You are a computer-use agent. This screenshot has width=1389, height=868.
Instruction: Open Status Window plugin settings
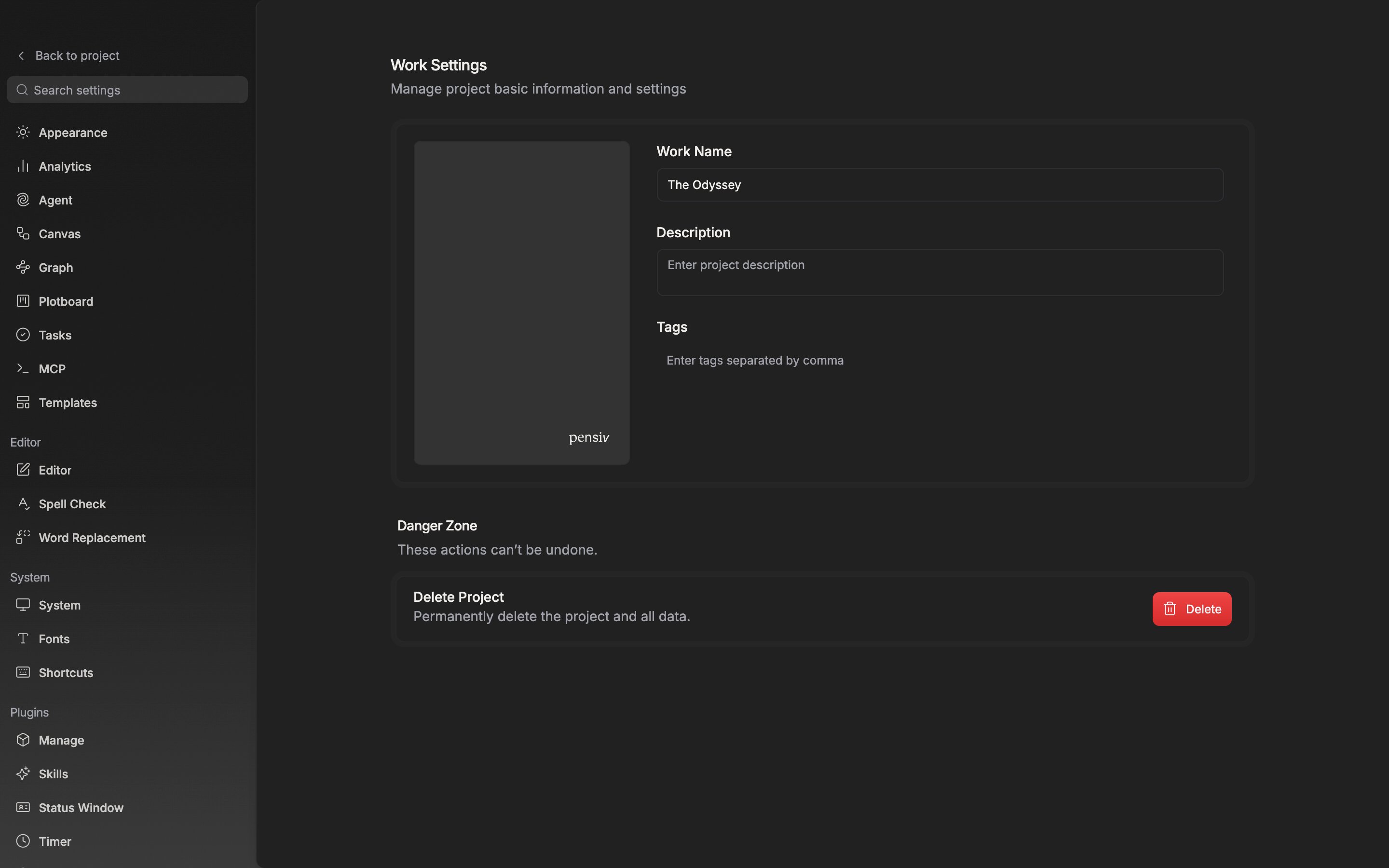tap(127, 808)
